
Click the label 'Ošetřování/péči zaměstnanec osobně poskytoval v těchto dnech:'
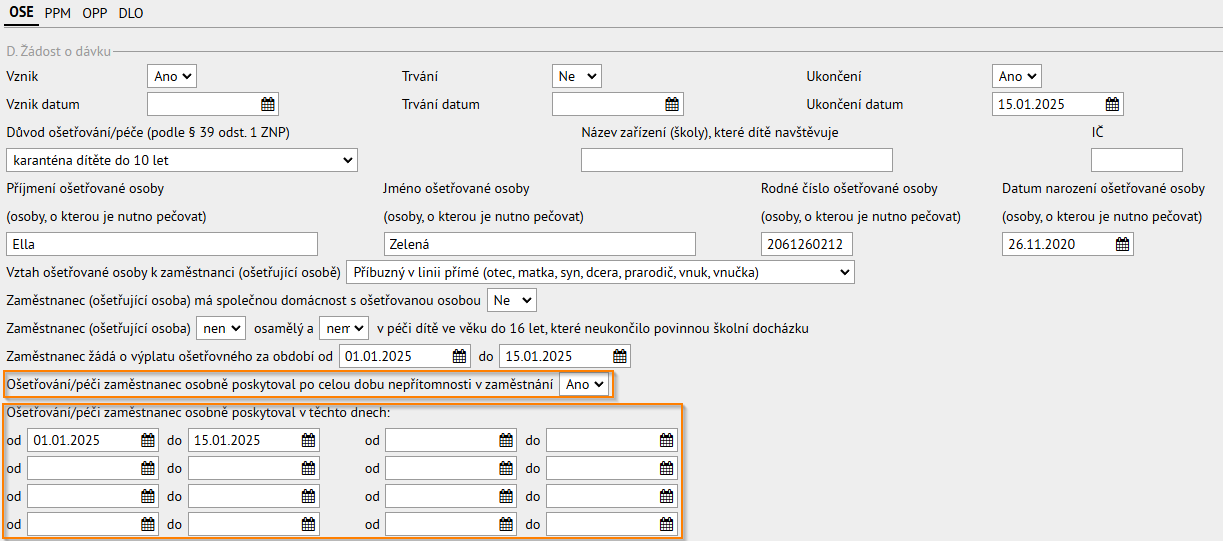198,412
